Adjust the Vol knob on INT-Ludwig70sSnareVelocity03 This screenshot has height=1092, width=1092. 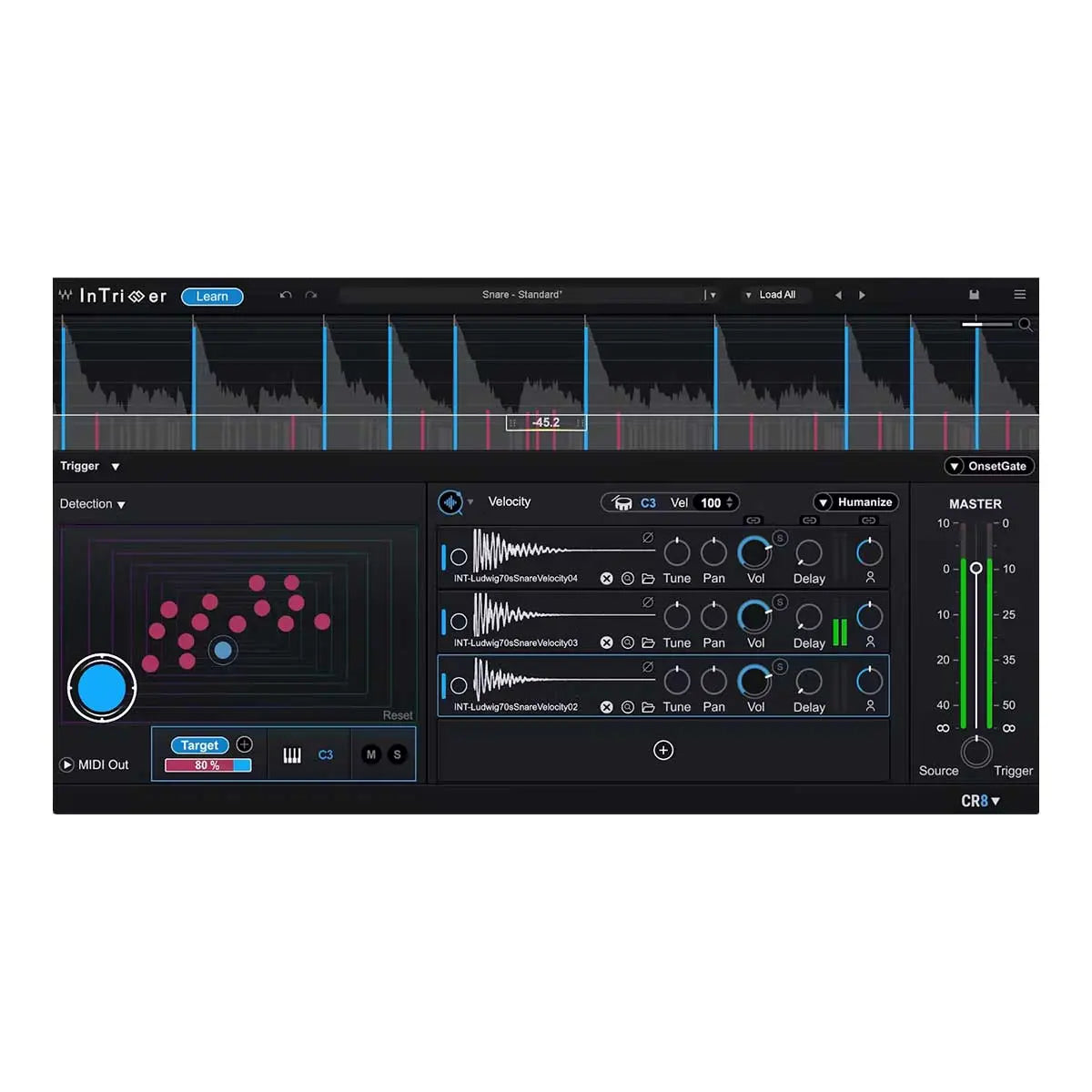pyautogui.click(x=755, y=617)
